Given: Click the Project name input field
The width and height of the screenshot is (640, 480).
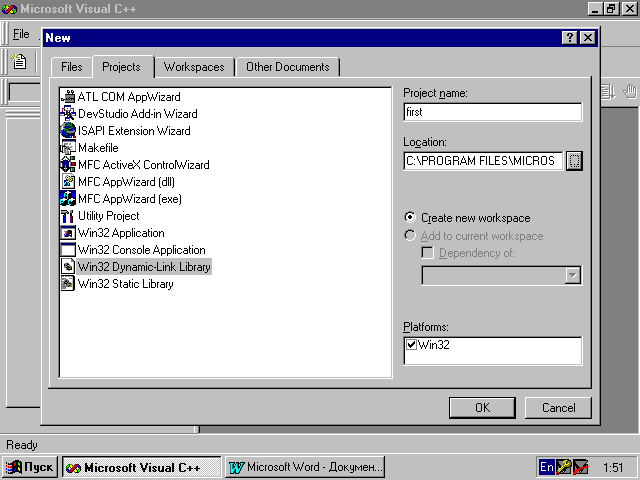Looking at the screenshot, I should [493, 112].
